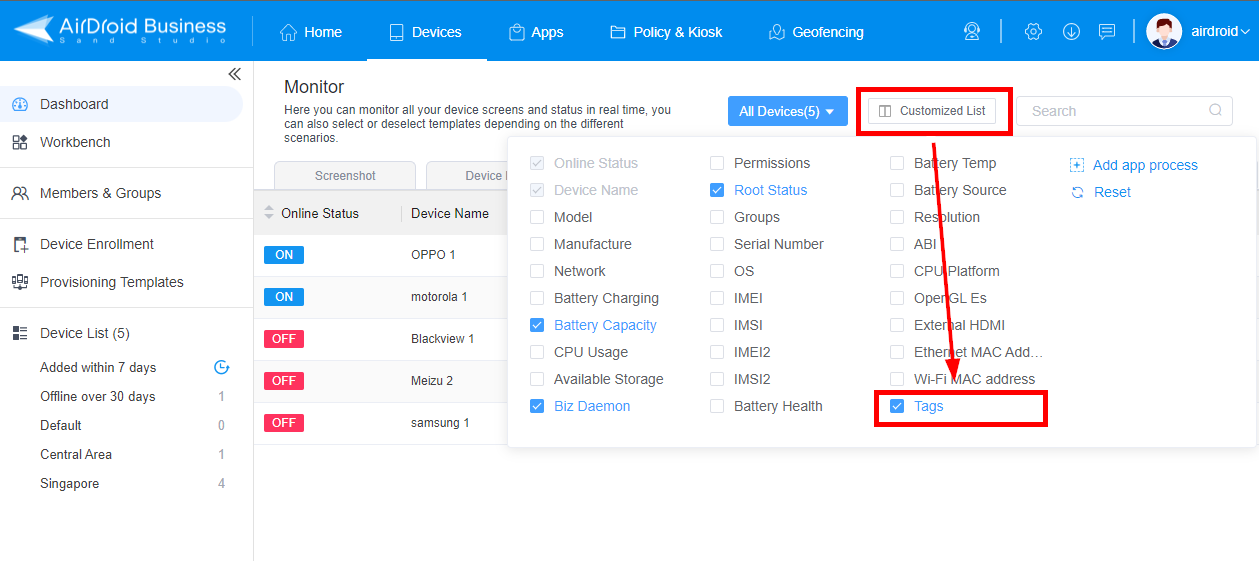This screenshot has width=1259, height=561.
Task: Click the OPPO 1 device row
Action: pyautogui.click(x=380, y=255)
